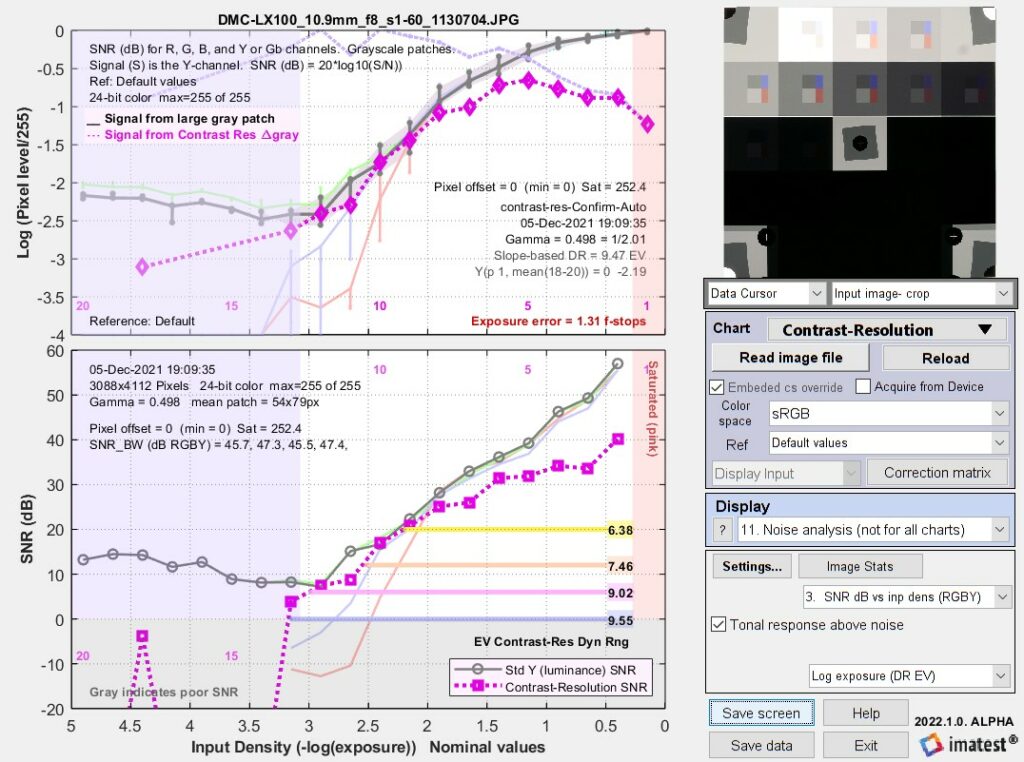
Task: Click the yellow 6.38 dynamic range bar
Action: point(500,530)
